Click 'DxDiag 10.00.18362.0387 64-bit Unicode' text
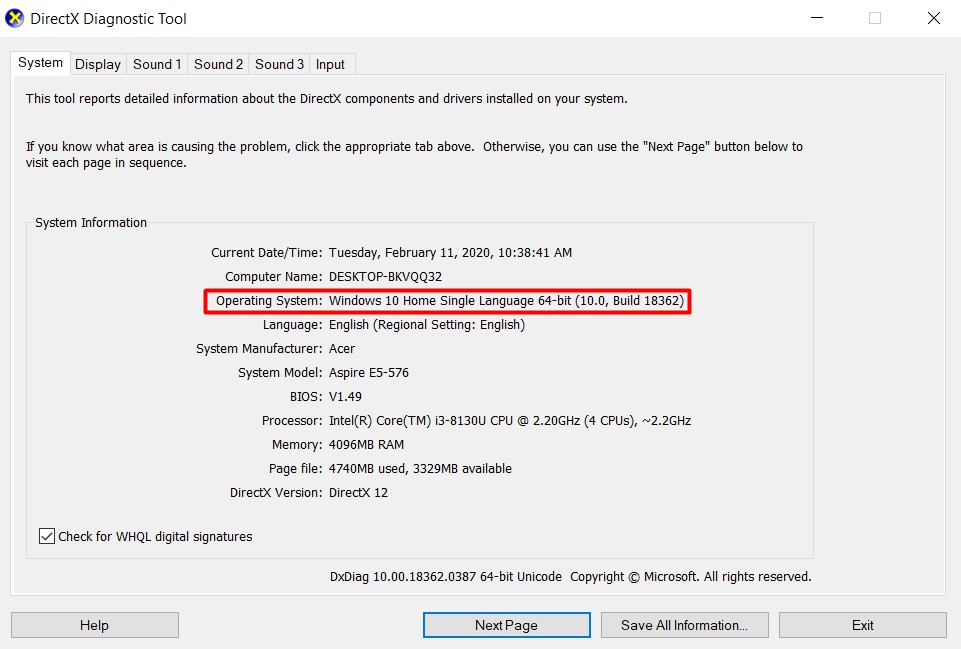 pyautogui.click(x=446, y=577)
